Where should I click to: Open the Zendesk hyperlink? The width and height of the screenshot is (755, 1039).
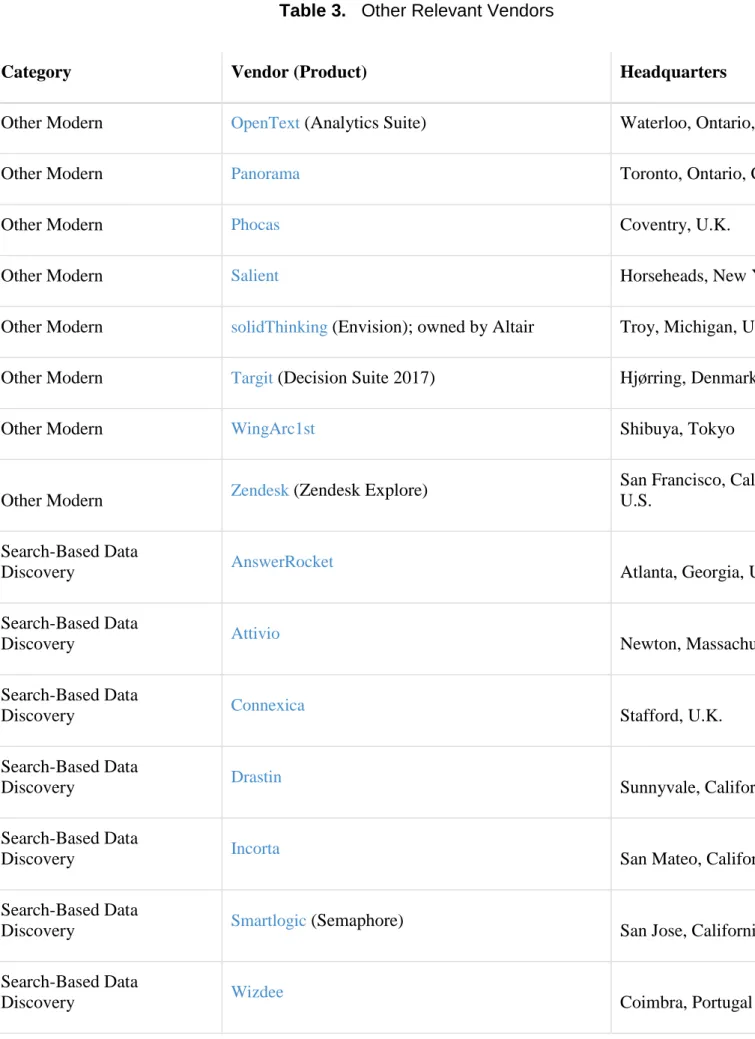[260, 490]
